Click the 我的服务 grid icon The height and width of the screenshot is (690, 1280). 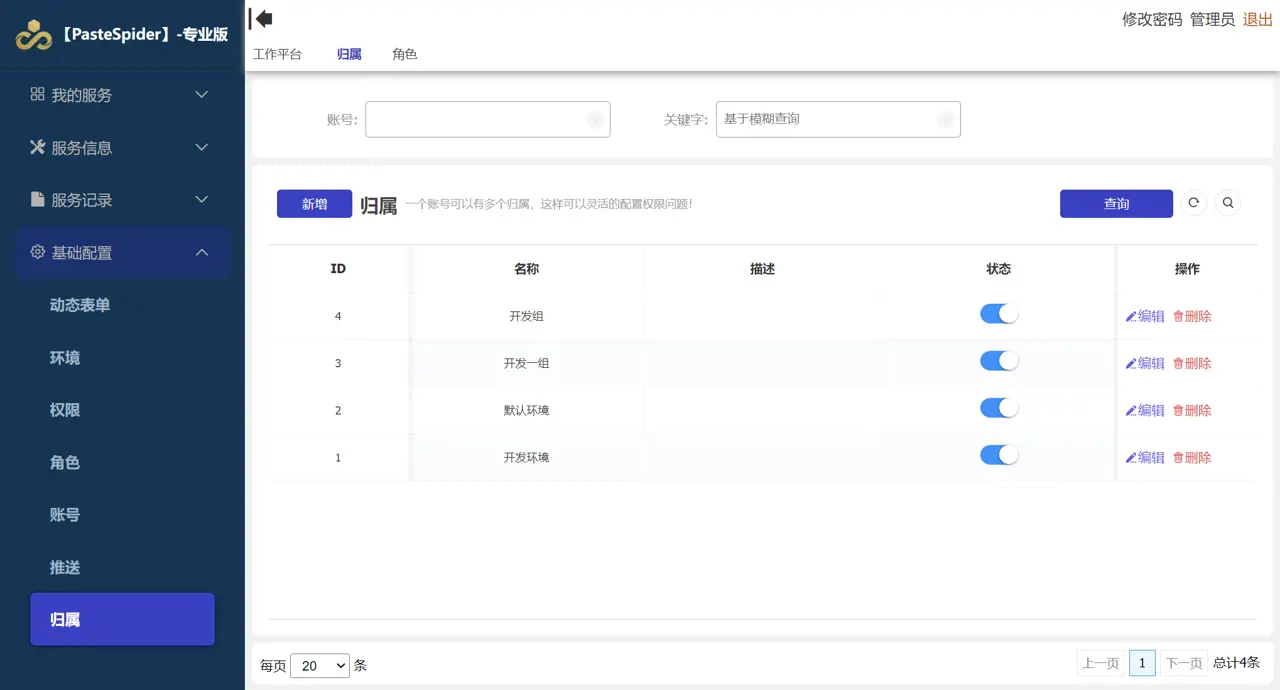pyautogui.click(x=37, y=94)
